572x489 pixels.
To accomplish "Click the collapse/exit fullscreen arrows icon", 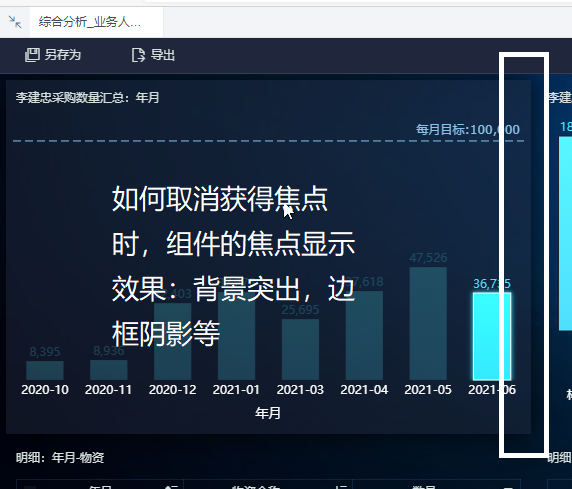I will point(15,22).
